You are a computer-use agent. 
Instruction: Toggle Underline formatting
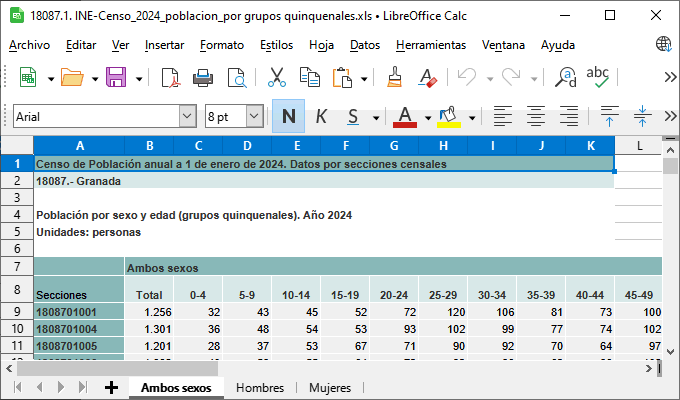coord(353,116)
